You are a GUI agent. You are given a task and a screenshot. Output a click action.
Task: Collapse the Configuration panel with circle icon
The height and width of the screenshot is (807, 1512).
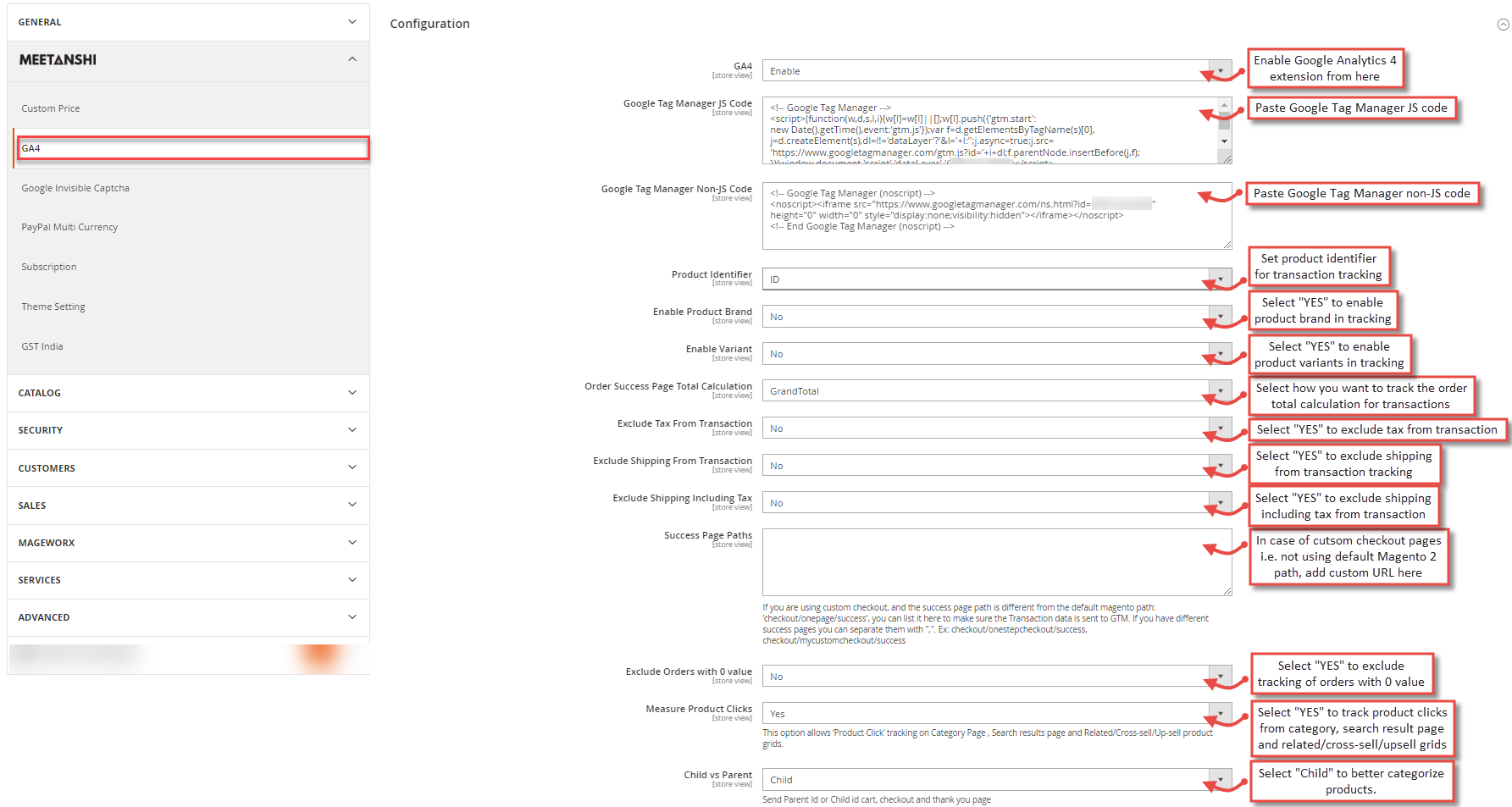1503,25
